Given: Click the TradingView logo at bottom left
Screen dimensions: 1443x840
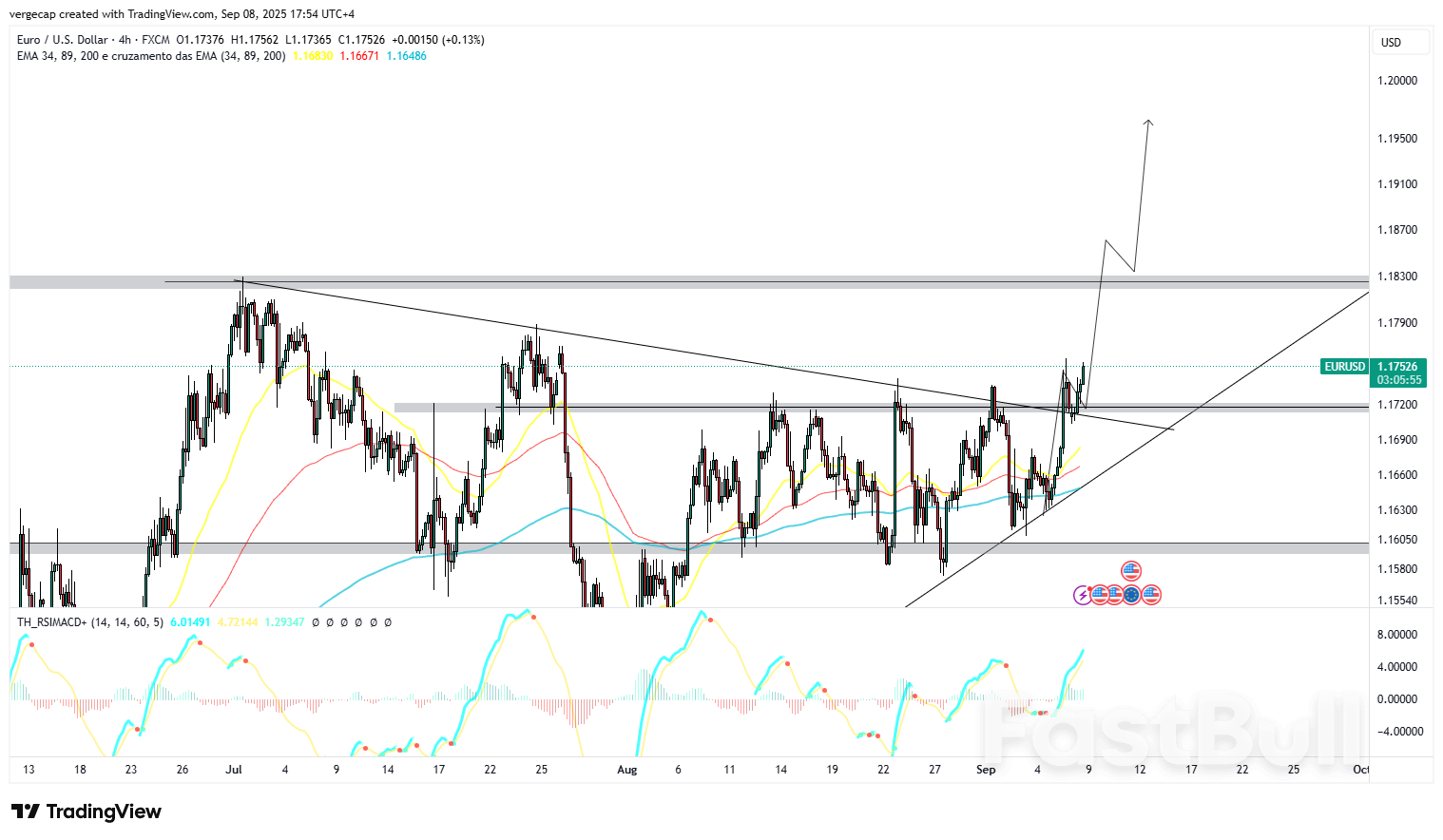Looking at the screenshot, I should (87, 811).
